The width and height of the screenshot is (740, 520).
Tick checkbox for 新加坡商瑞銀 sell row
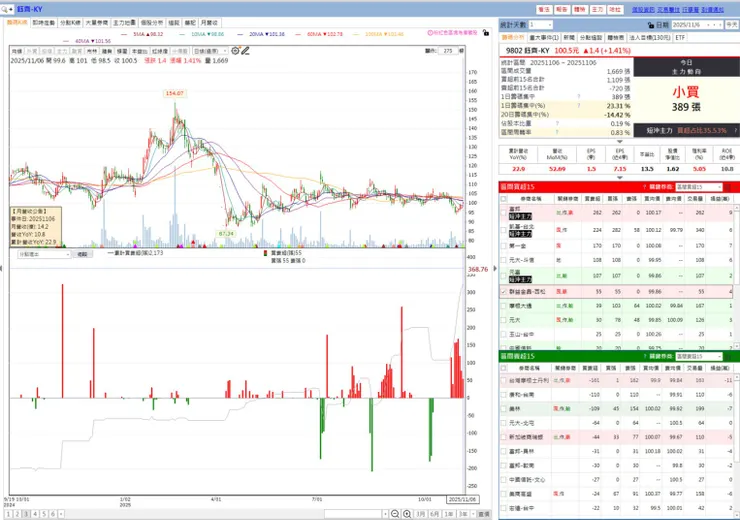click(504, 437)
